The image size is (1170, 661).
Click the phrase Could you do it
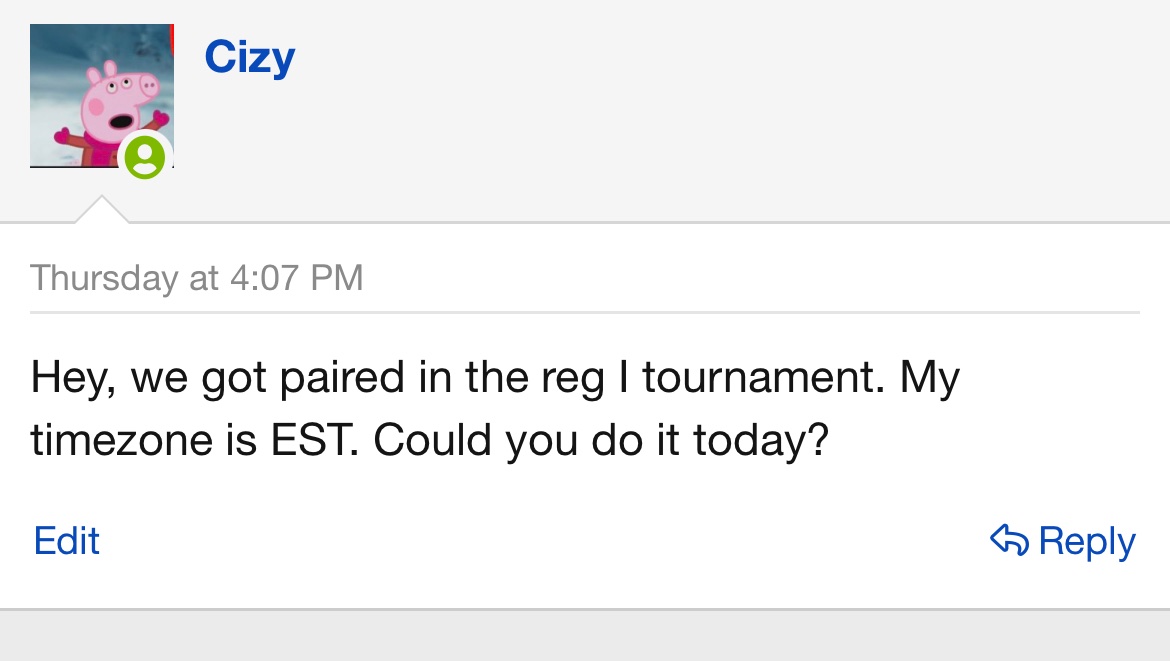[526, 441]
